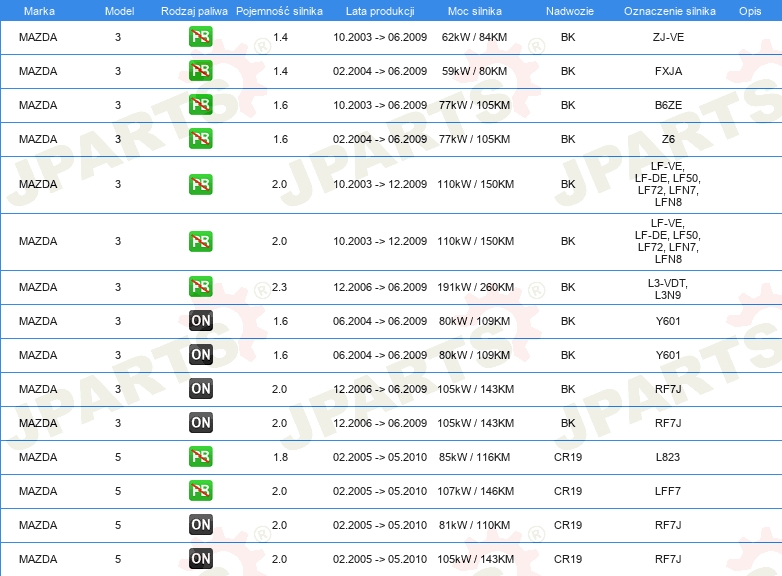Click the Oznaczenie silnika header
The image size is (782, 576).
[x=669, y=11]
